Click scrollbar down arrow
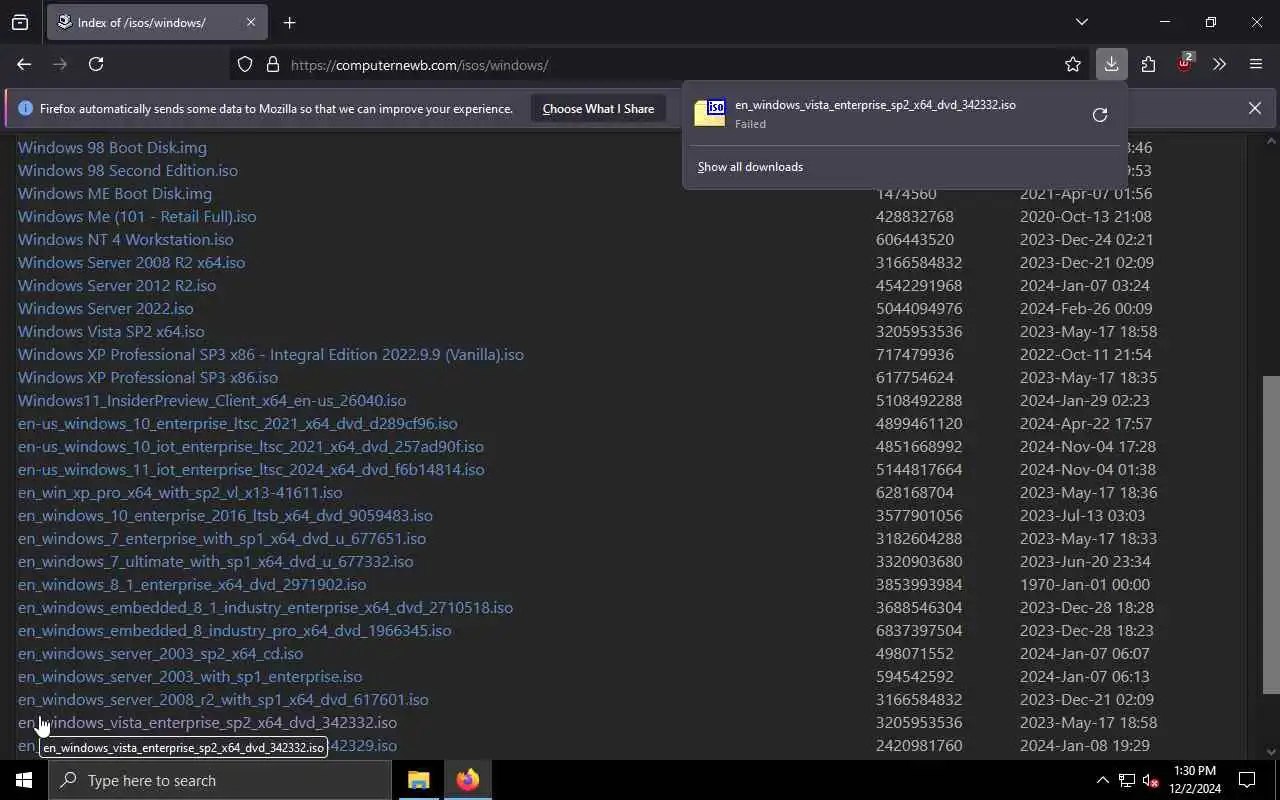Screen dimensions: 1280x800 pos(1271,751)
